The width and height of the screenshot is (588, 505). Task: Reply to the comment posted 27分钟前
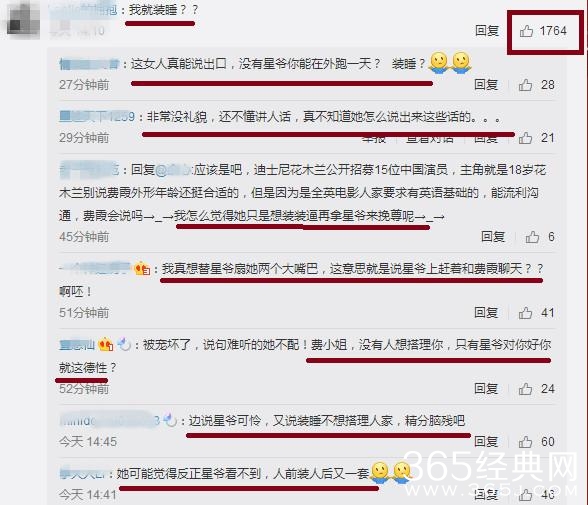(486, 85)
